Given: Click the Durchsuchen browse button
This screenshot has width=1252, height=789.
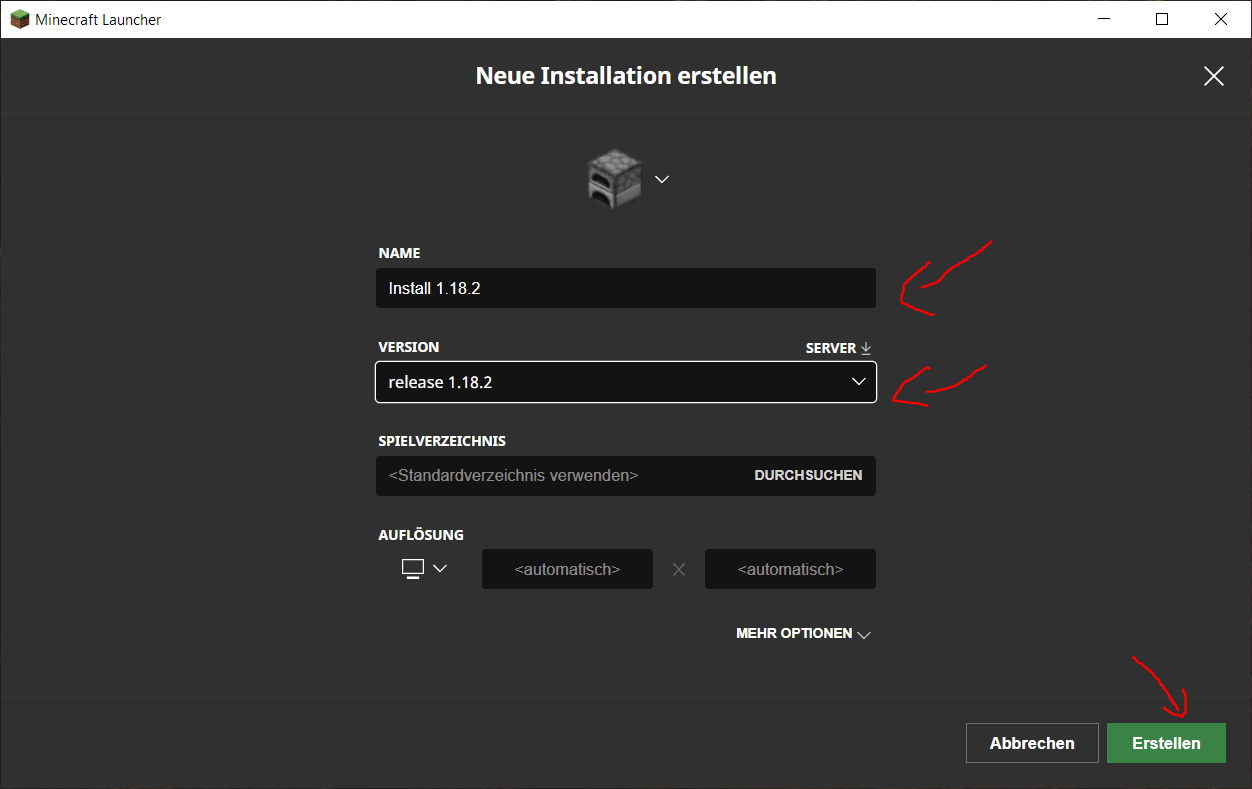Looking at the screenshot, I should tap(808, 475).
